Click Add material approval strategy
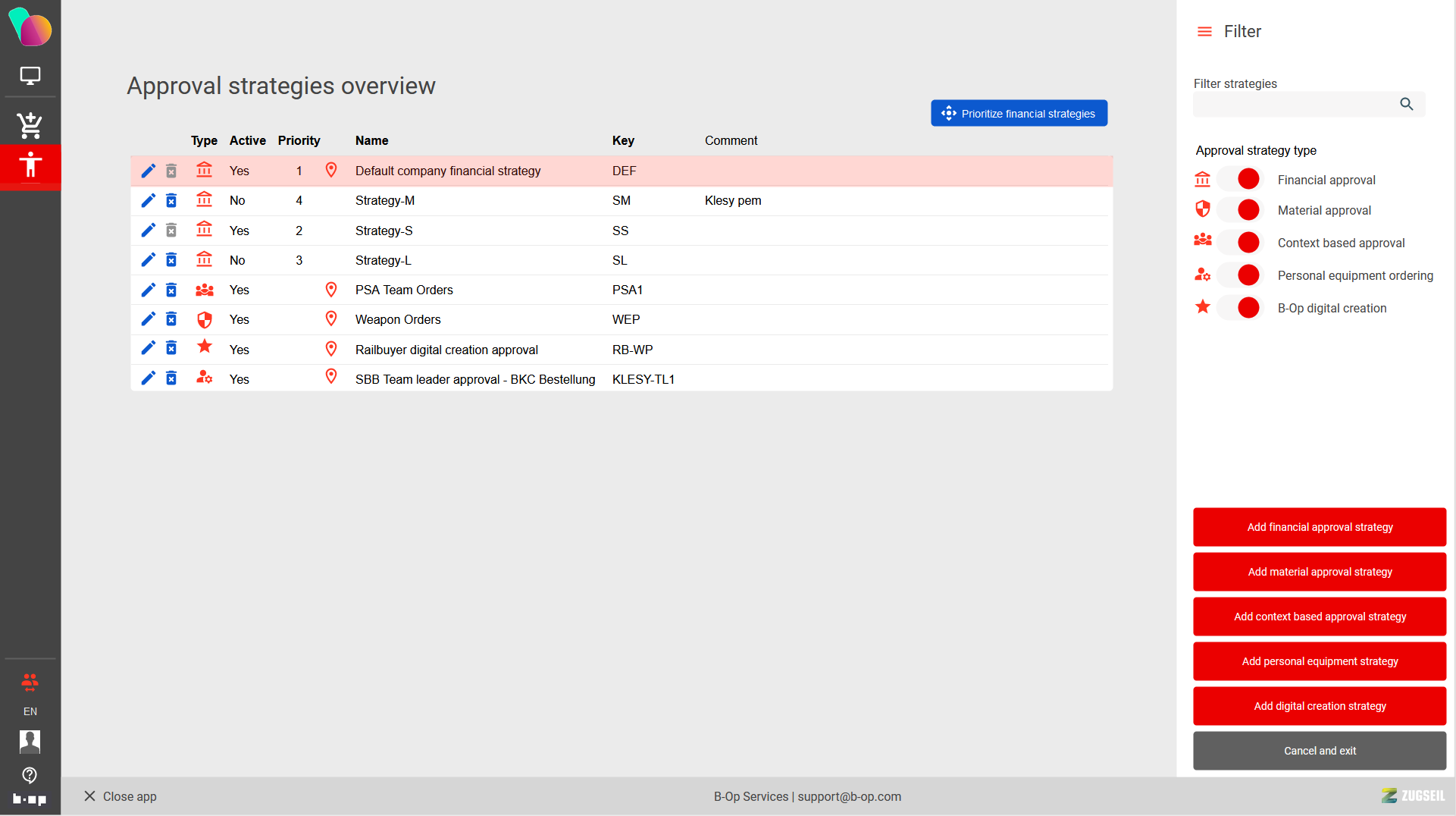Viewport: 1456px width, 816px height. click(1319, 572)
